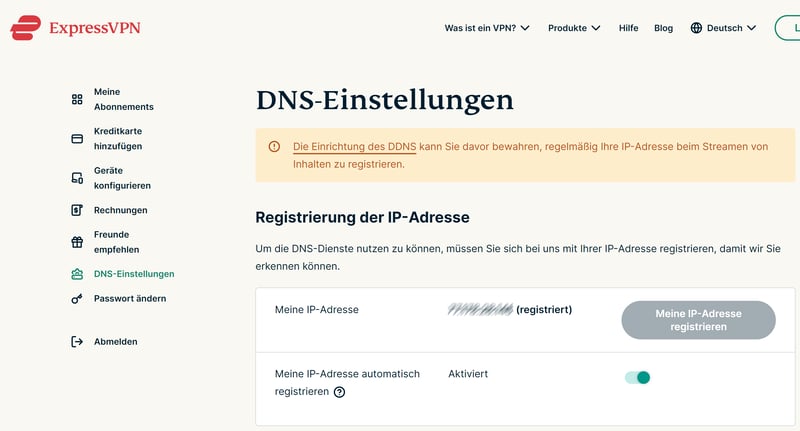Click the ExpressVPN logo
The image size is (800, 431).
coord(76,27)
